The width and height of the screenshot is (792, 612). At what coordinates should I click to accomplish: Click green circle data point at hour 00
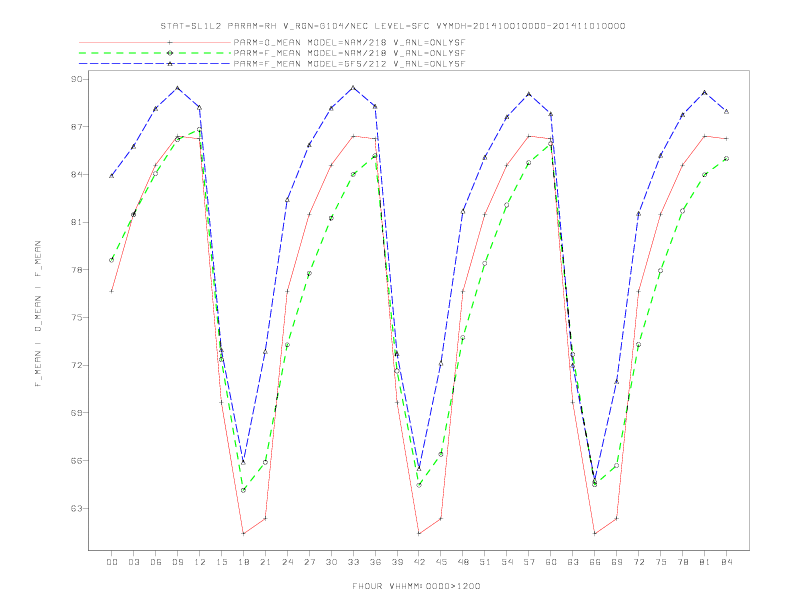[x=112, y=260]
